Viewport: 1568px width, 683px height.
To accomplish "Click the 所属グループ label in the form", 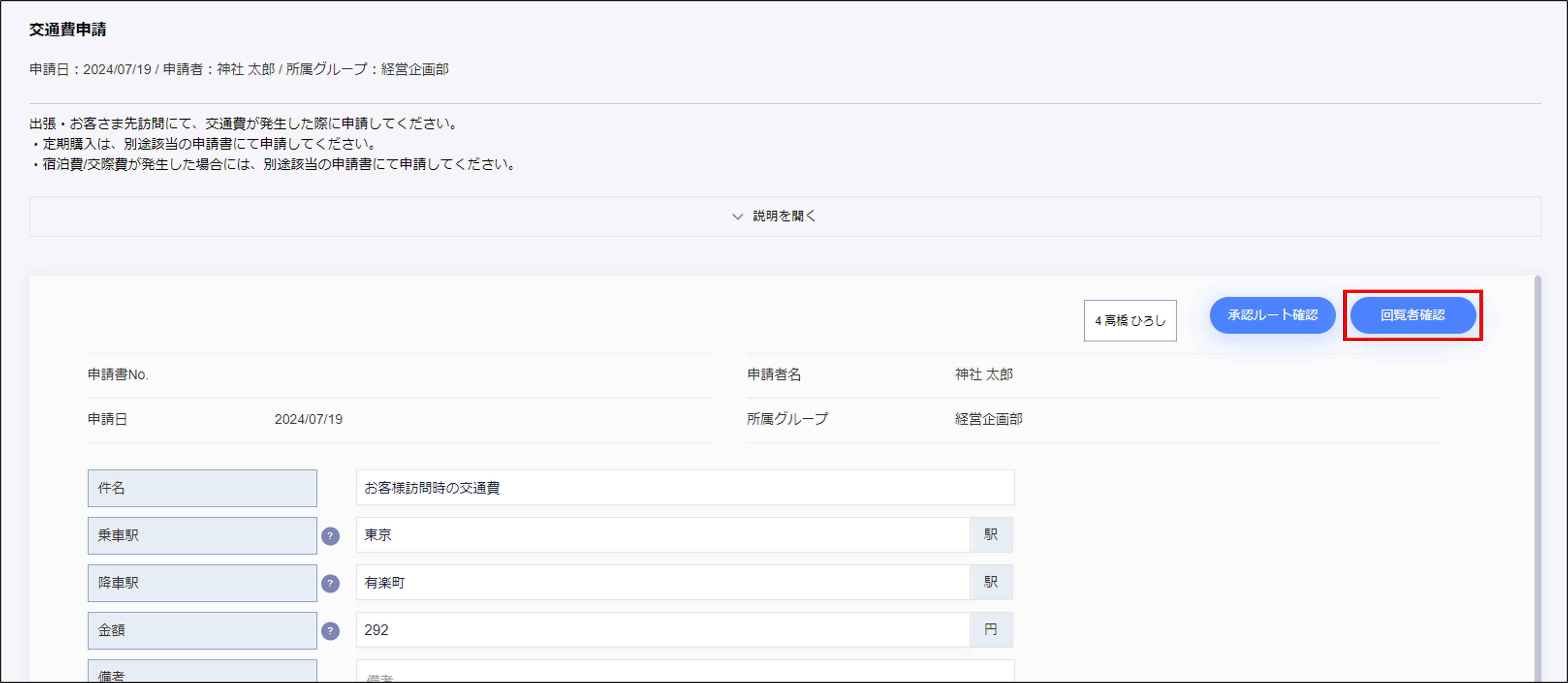I will click(788, 419).
